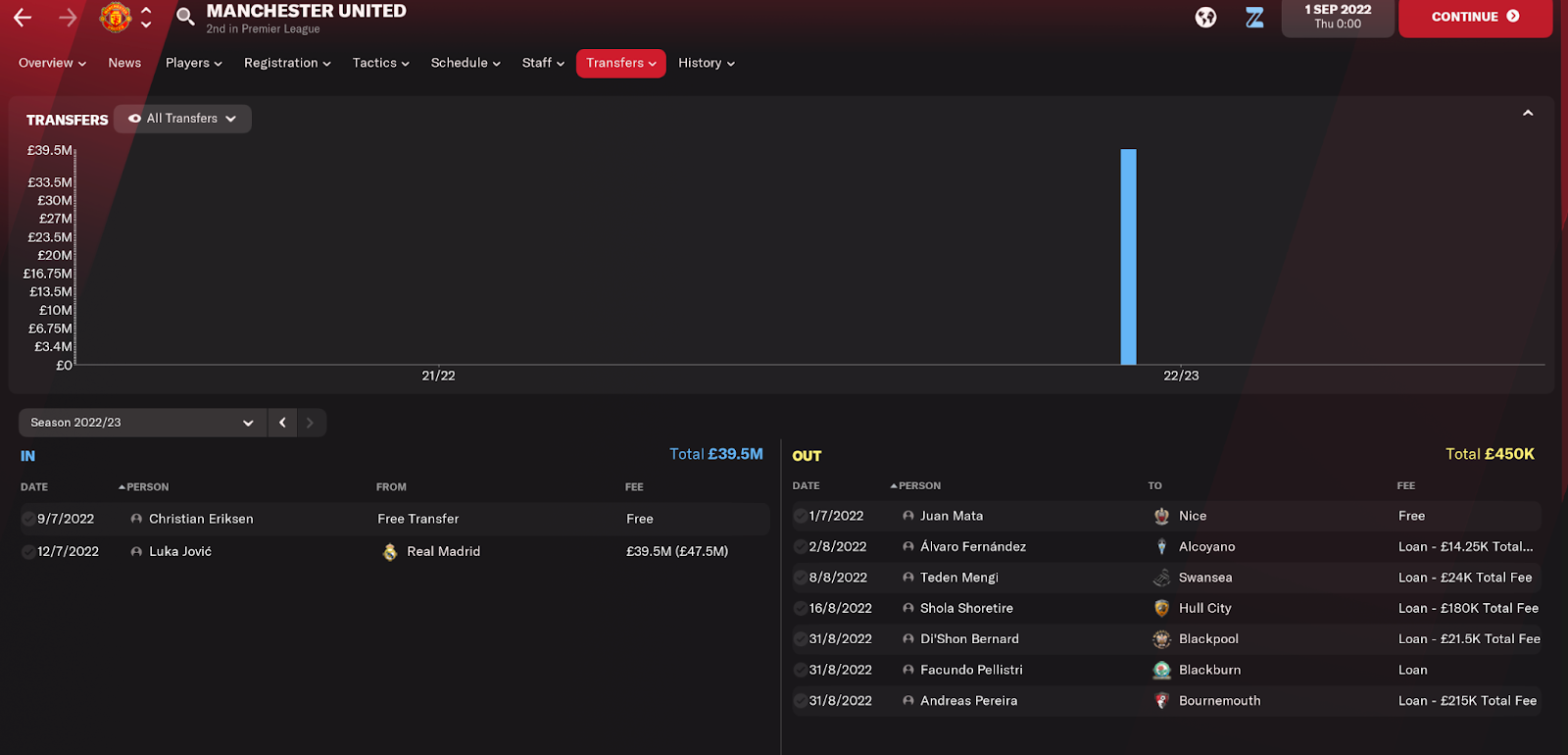
Task: Open the Tactics menu
Action: 381,63
